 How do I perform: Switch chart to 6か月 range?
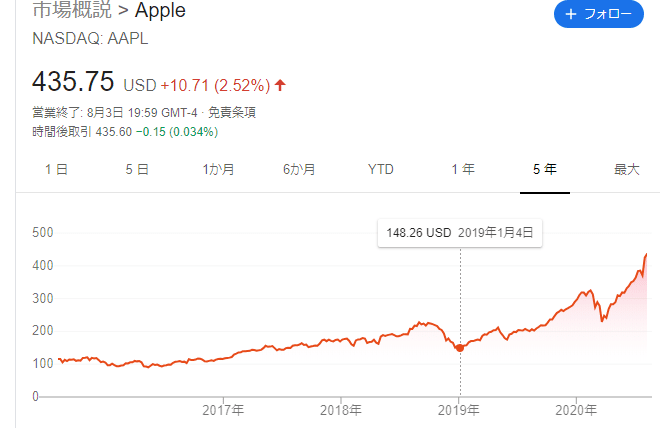pos(300,170)
